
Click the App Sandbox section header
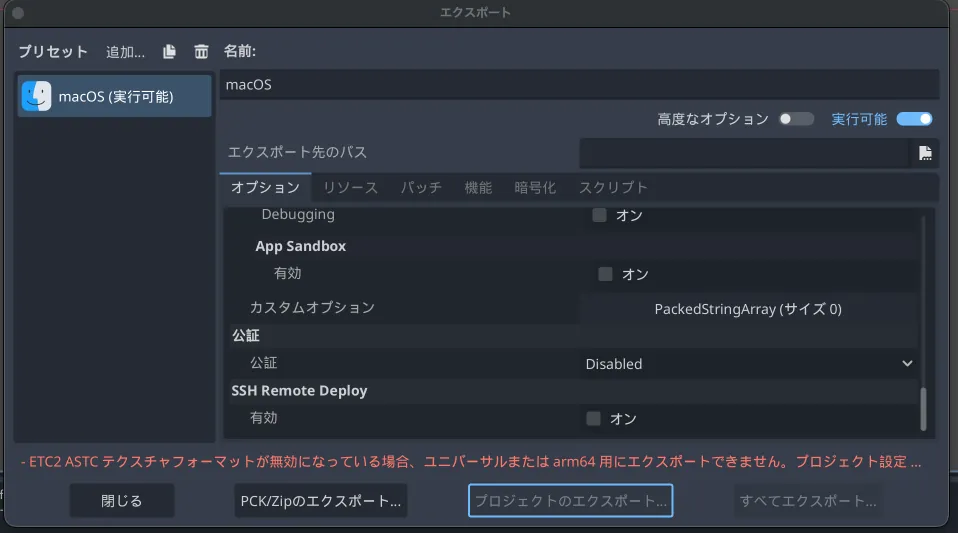click(301, 246)
